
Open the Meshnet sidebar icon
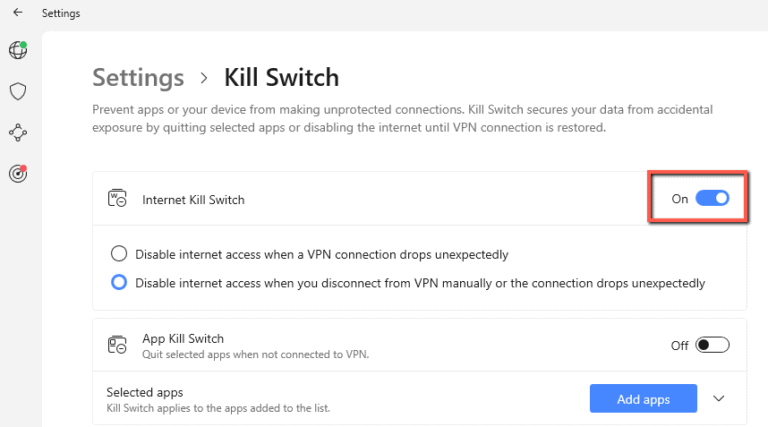coord(17,132)
